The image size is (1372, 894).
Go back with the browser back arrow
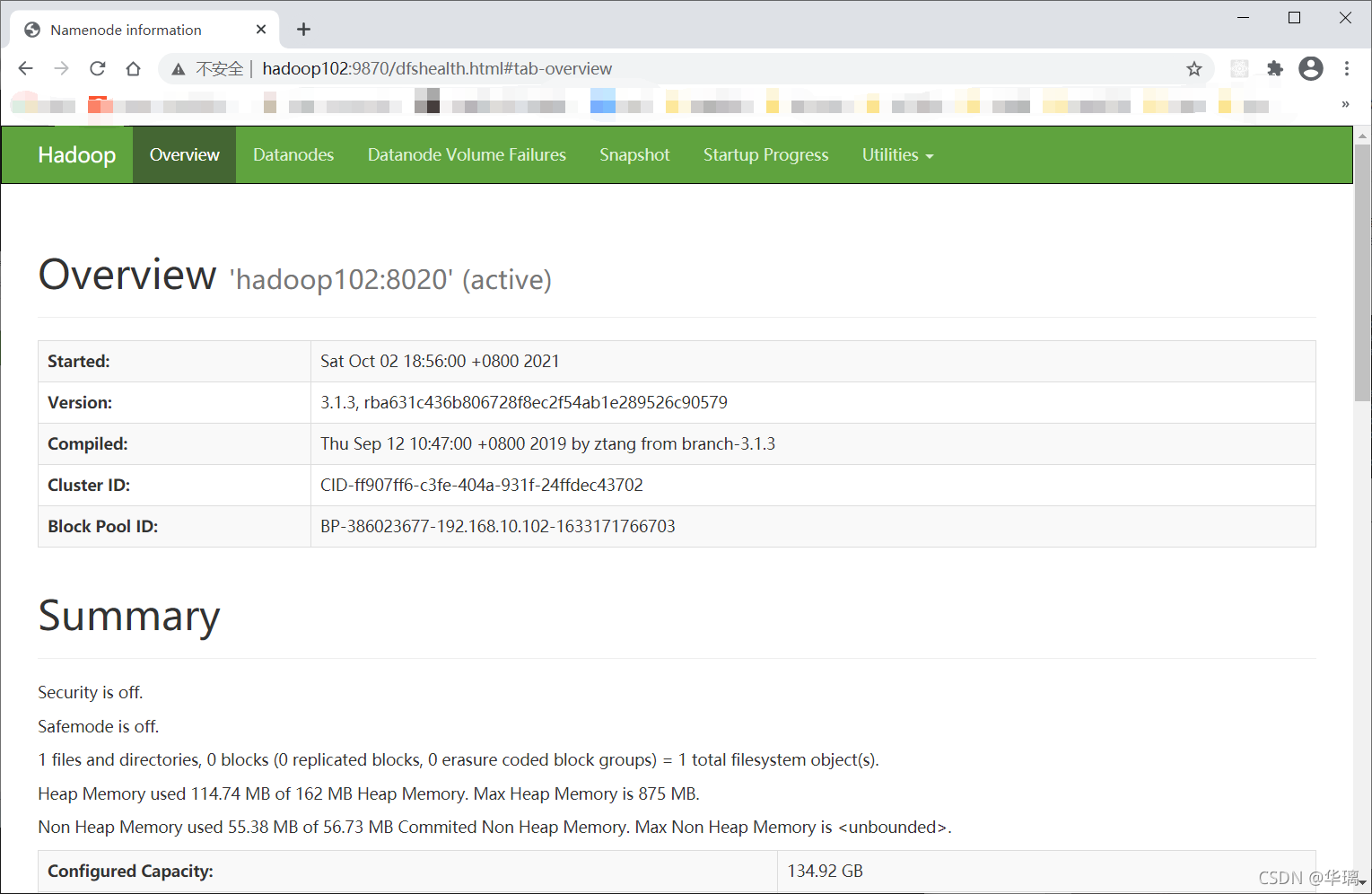point(25,69)
